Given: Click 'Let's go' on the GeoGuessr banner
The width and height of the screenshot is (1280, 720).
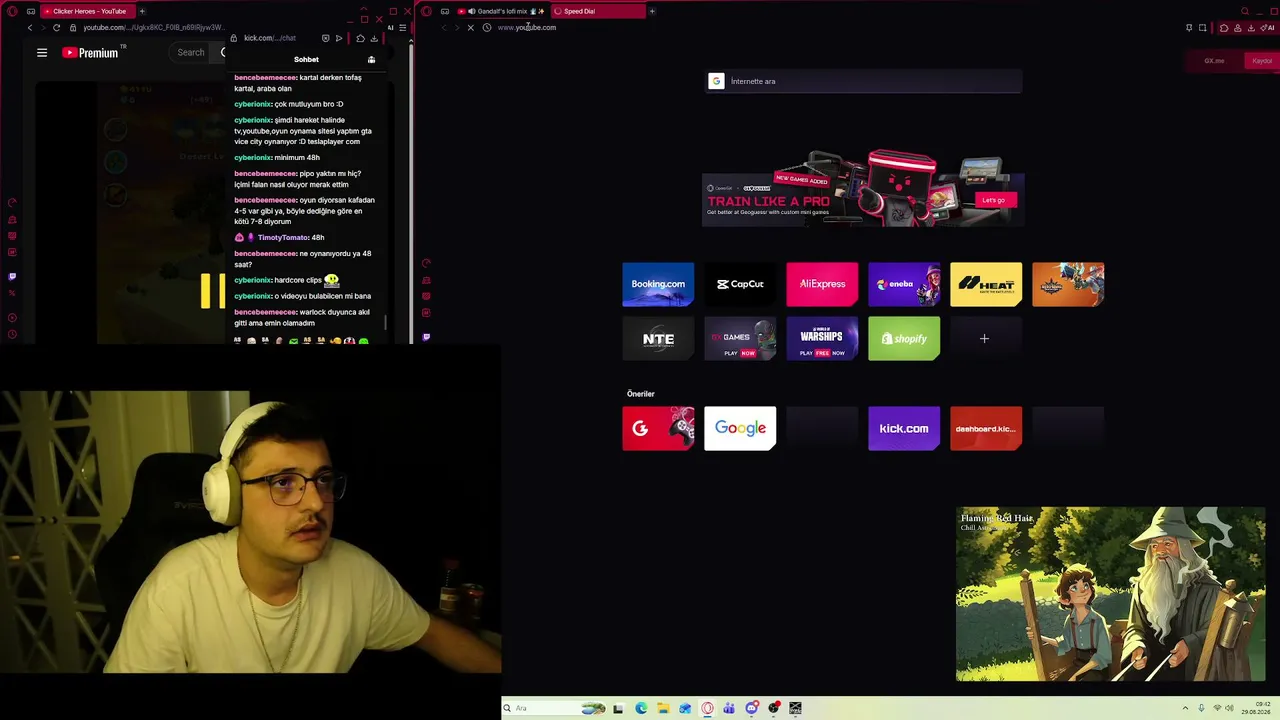Looking at the screenshot, I should pos(993,200).
